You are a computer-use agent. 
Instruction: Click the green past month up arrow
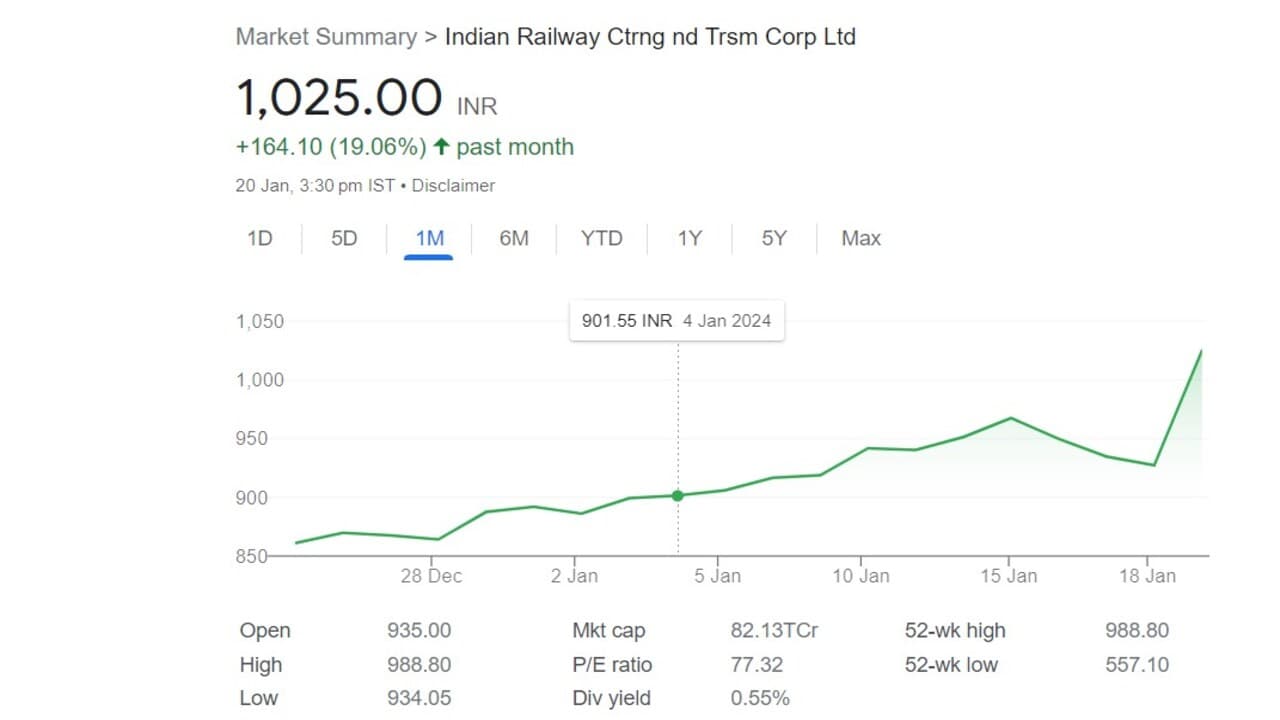pos(441,147)
